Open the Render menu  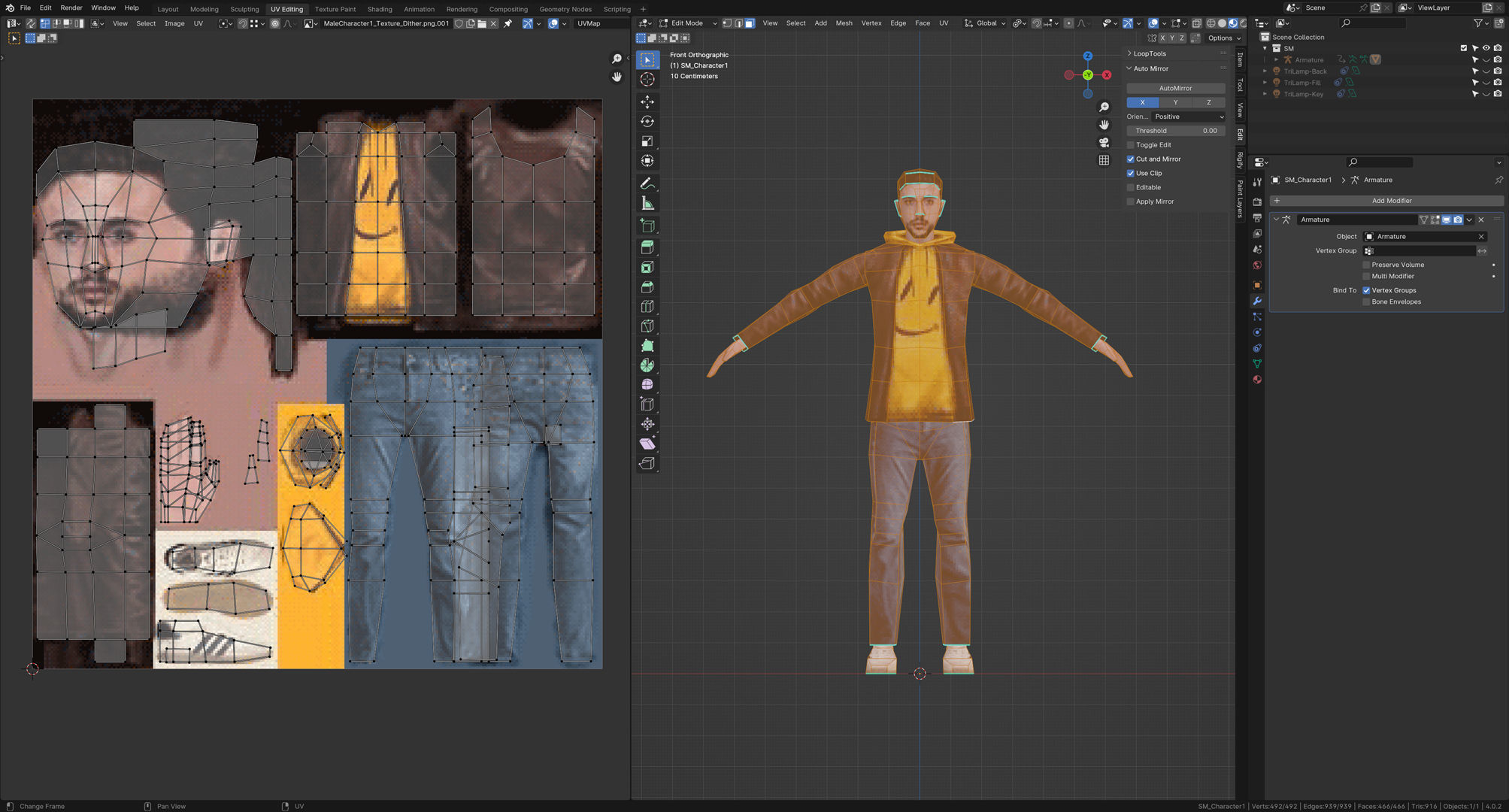(71, 8)
